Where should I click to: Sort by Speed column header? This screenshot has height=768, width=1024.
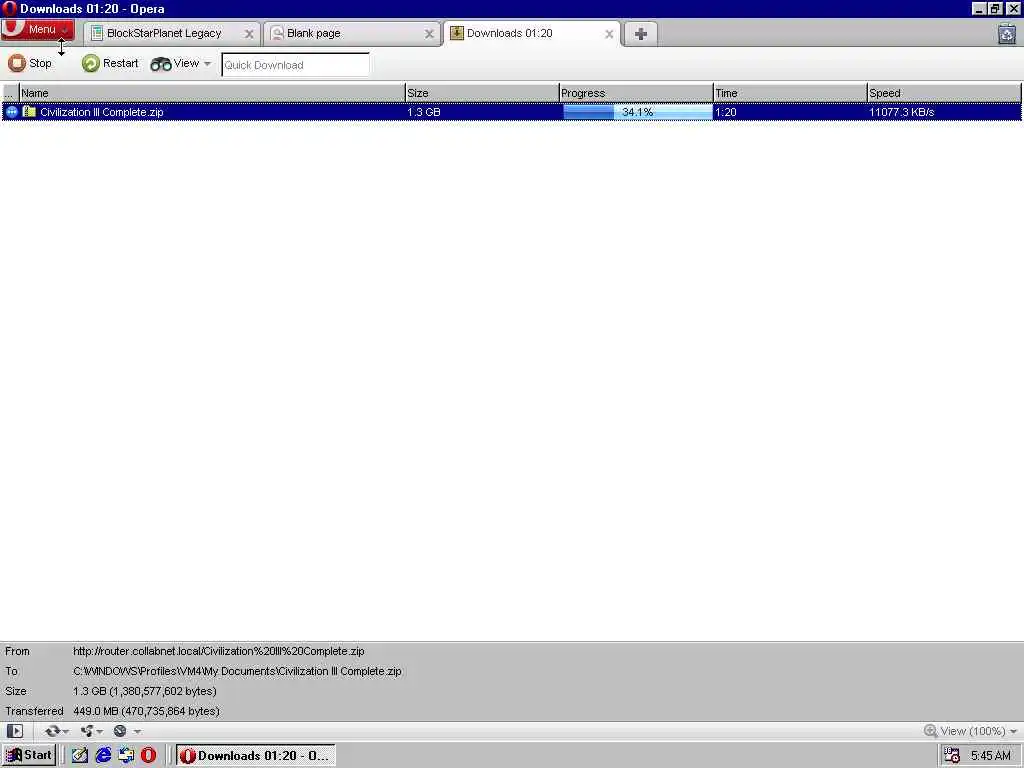point(944,93)
